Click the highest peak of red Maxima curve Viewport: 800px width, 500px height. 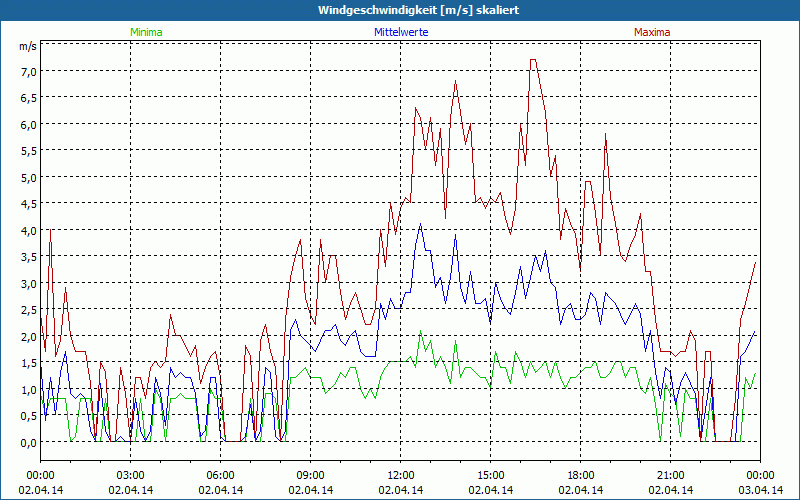tap(533, 60)
